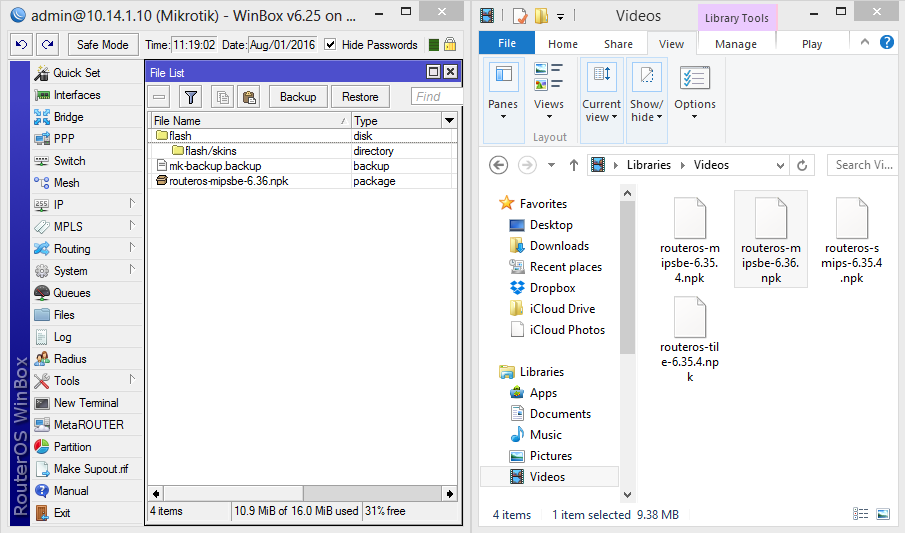Click Make Supout.rif in WinBox sidebar
This screenshot has width=905, height=533.
coord(87,468)
